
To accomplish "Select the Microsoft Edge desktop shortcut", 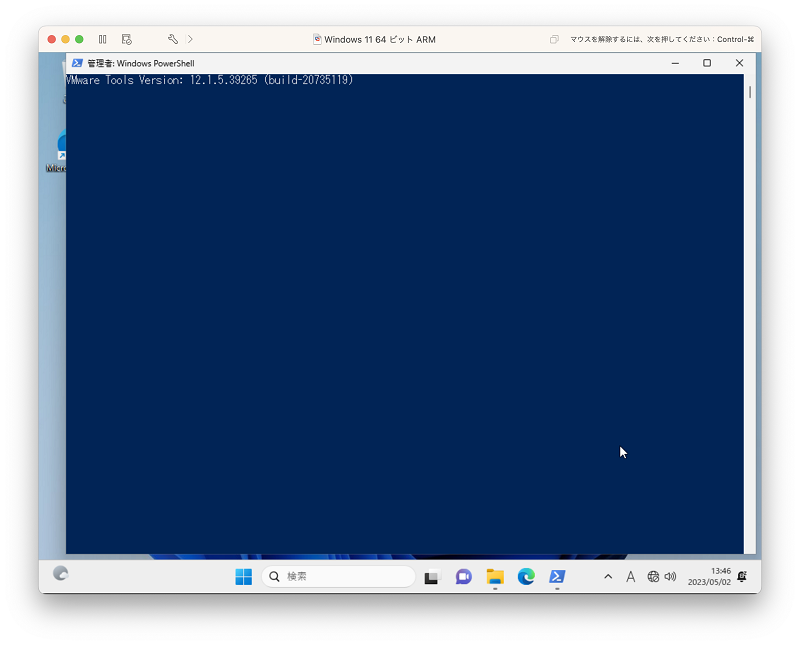I will click(x=56, y=151).
